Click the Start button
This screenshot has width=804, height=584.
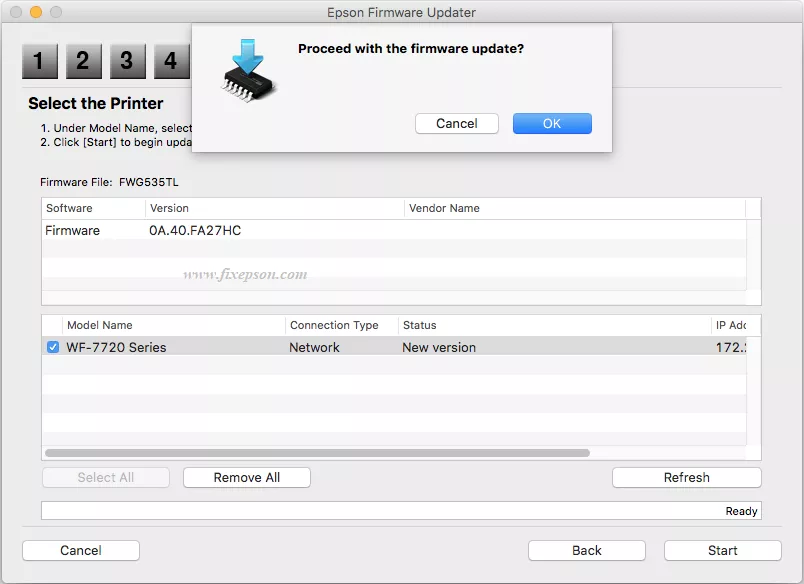click(x=722, y=551)
